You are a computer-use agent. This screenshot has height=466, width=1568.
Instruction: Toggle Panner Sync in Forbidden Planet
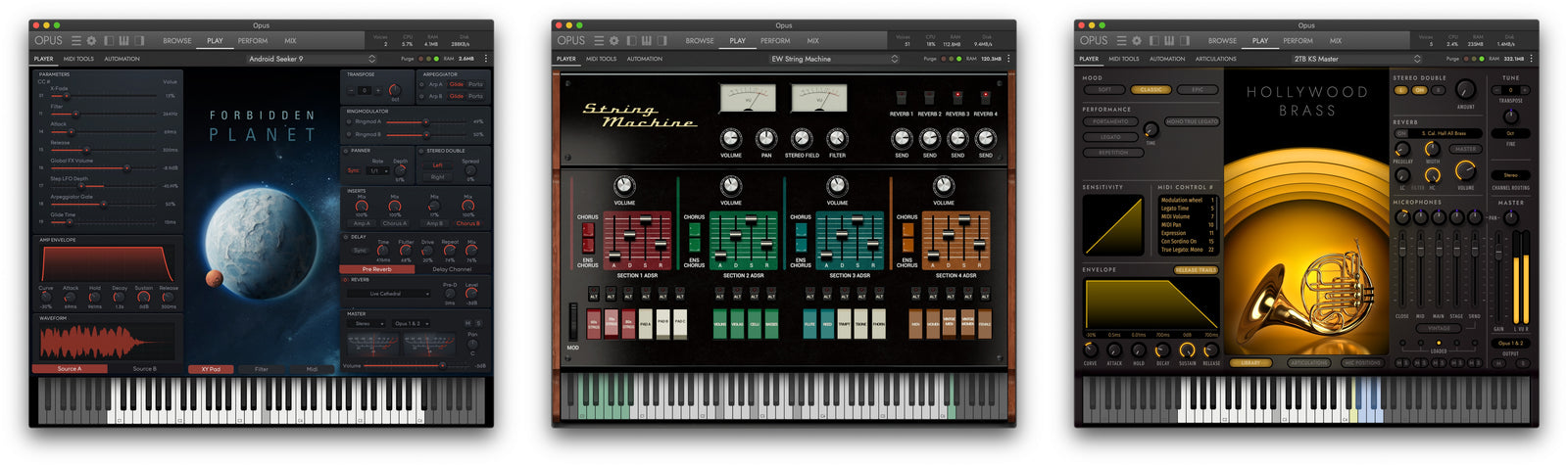pos(354,170)
